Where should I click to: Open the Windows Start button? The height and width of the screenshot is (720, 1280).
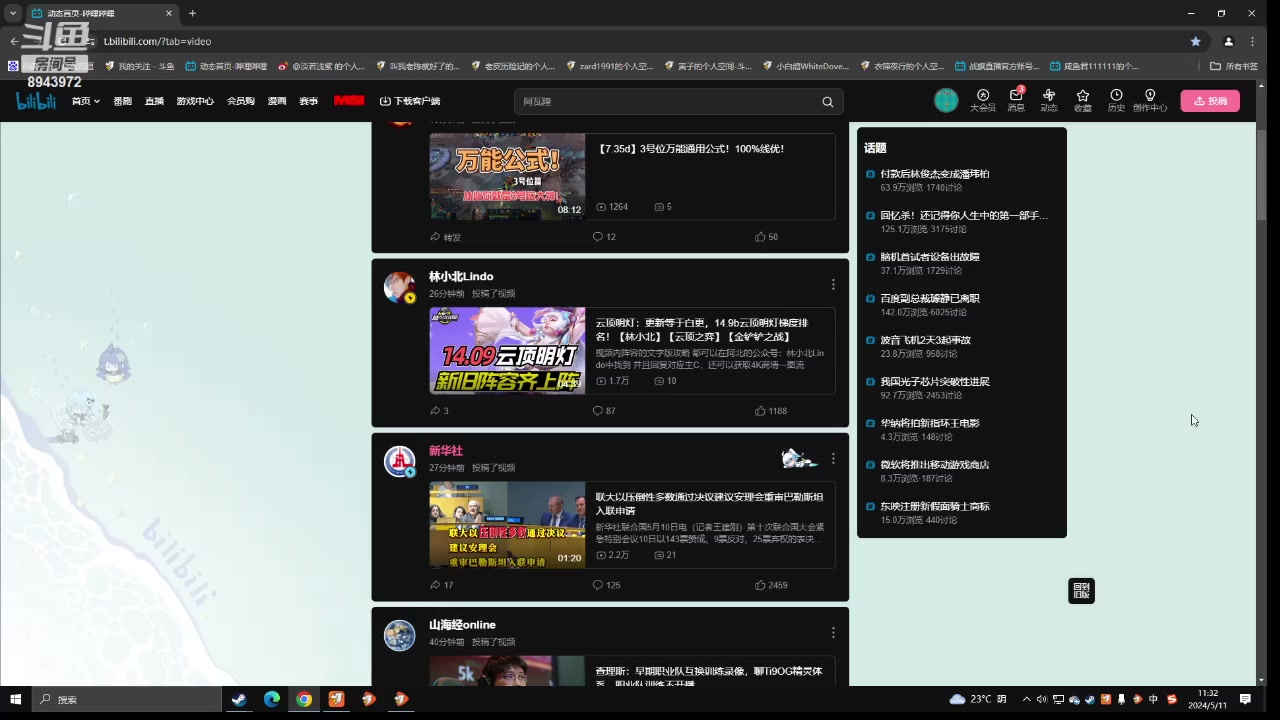tap(15, 699)
